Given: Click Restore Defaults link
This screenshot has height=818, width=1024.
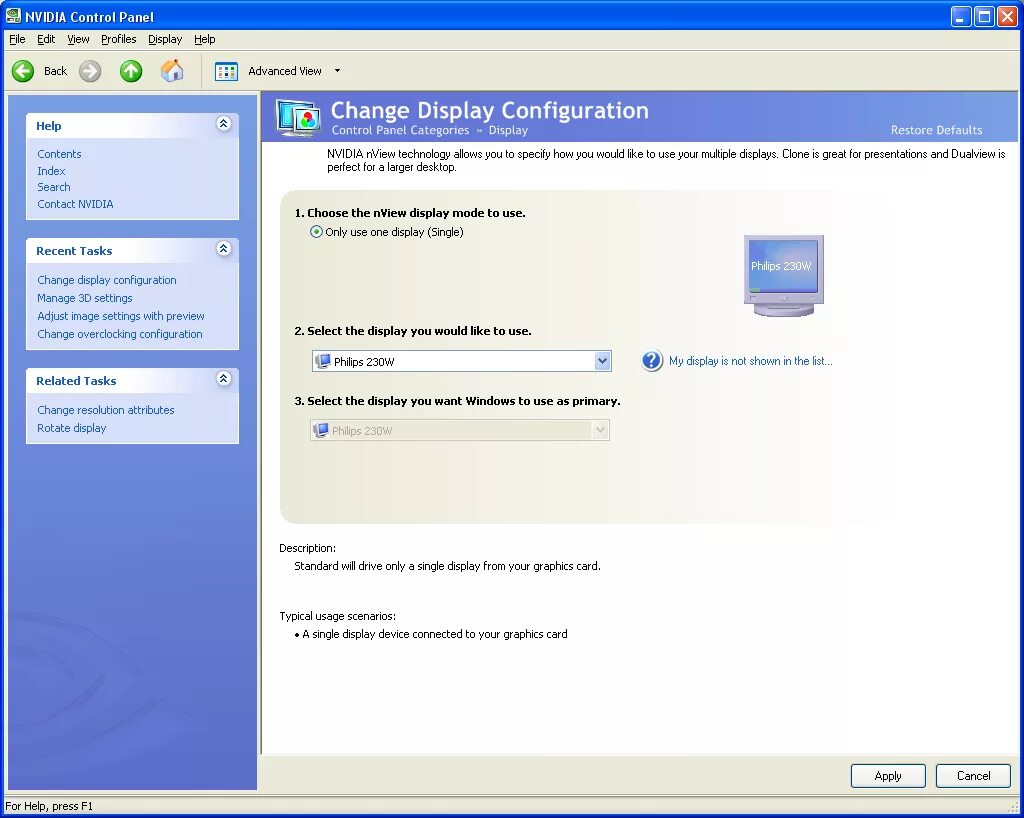Looking at the screenshot, I should coord(936,130).
